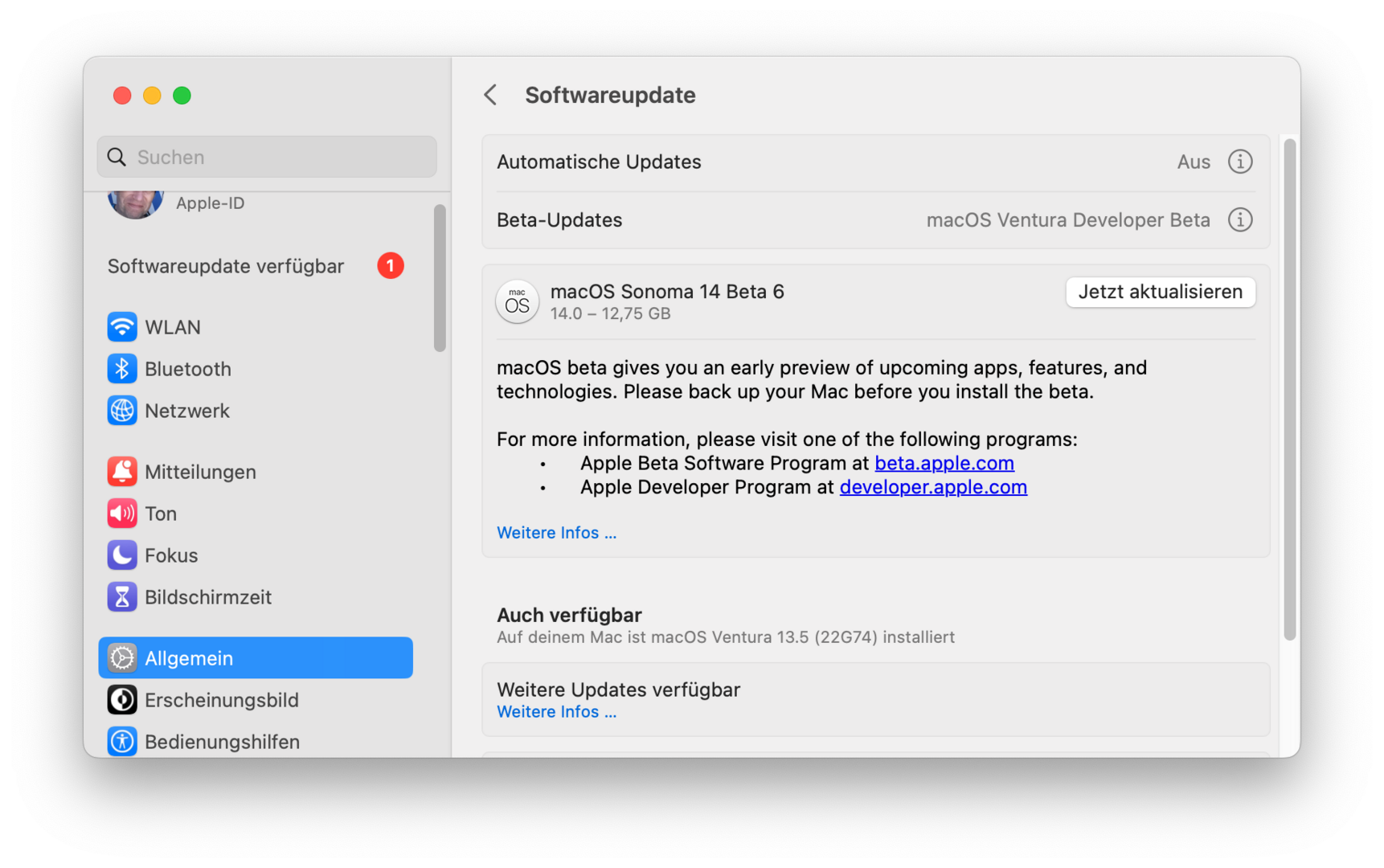The height and width of the screenshot is (868, 1384).
Task: Open the WLAN settings icon
Action: click(122, 327)
